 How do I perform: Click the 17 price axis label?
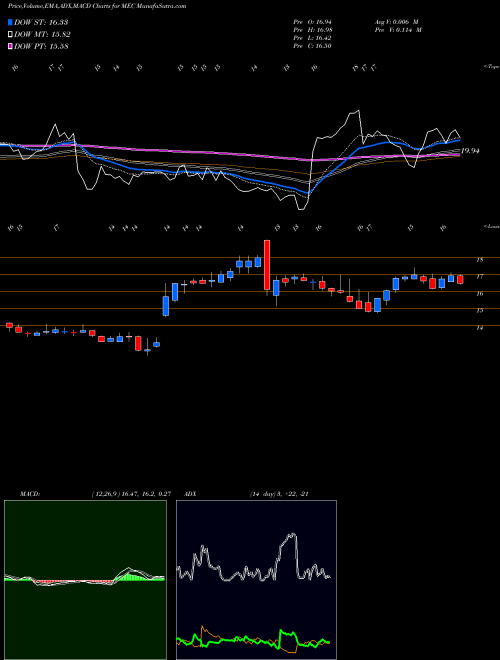(x=479, y=277)
